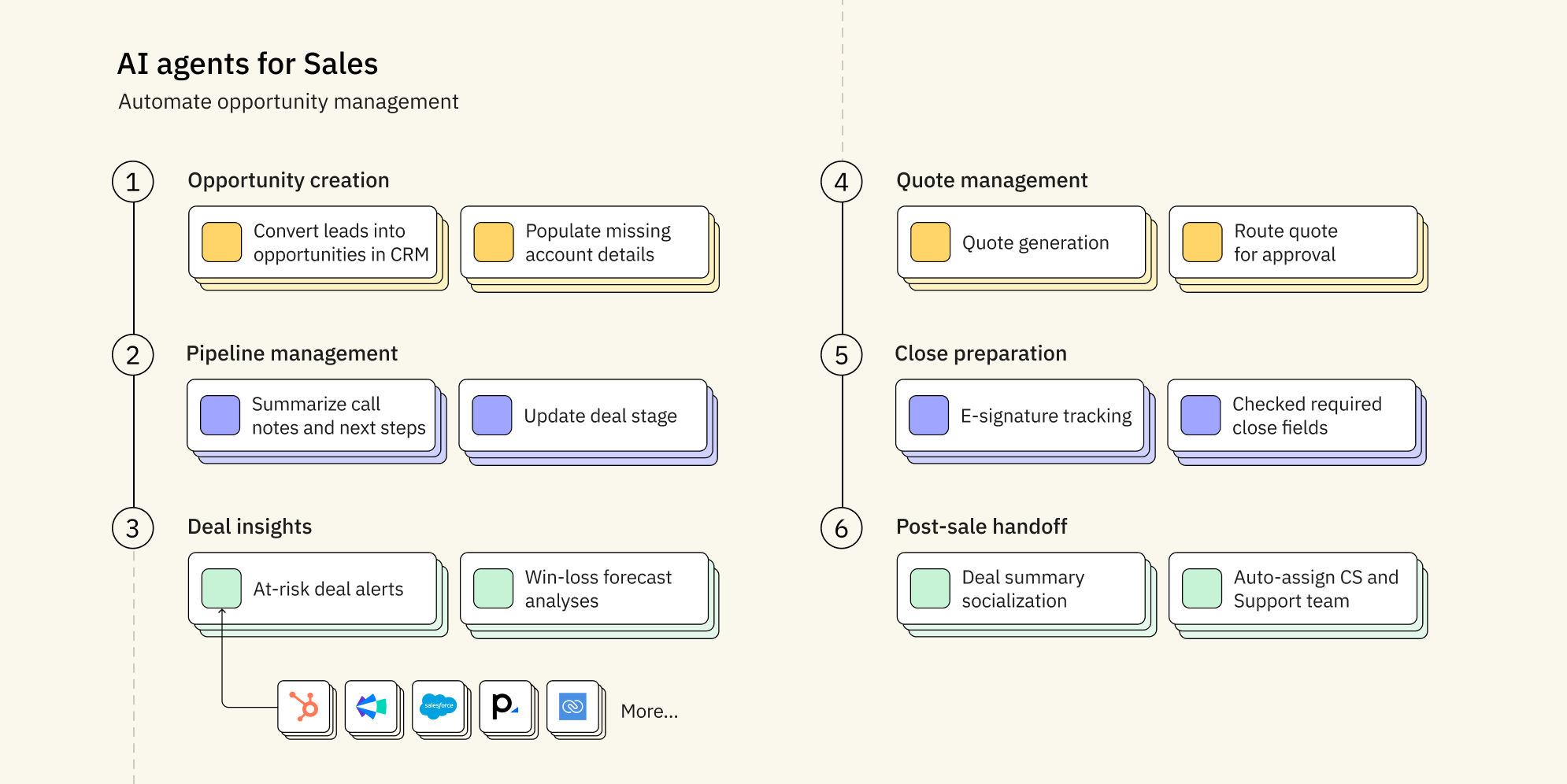
Task: Click the Quote generation card
Action: pyautogui.click(x=1021, y=242)
